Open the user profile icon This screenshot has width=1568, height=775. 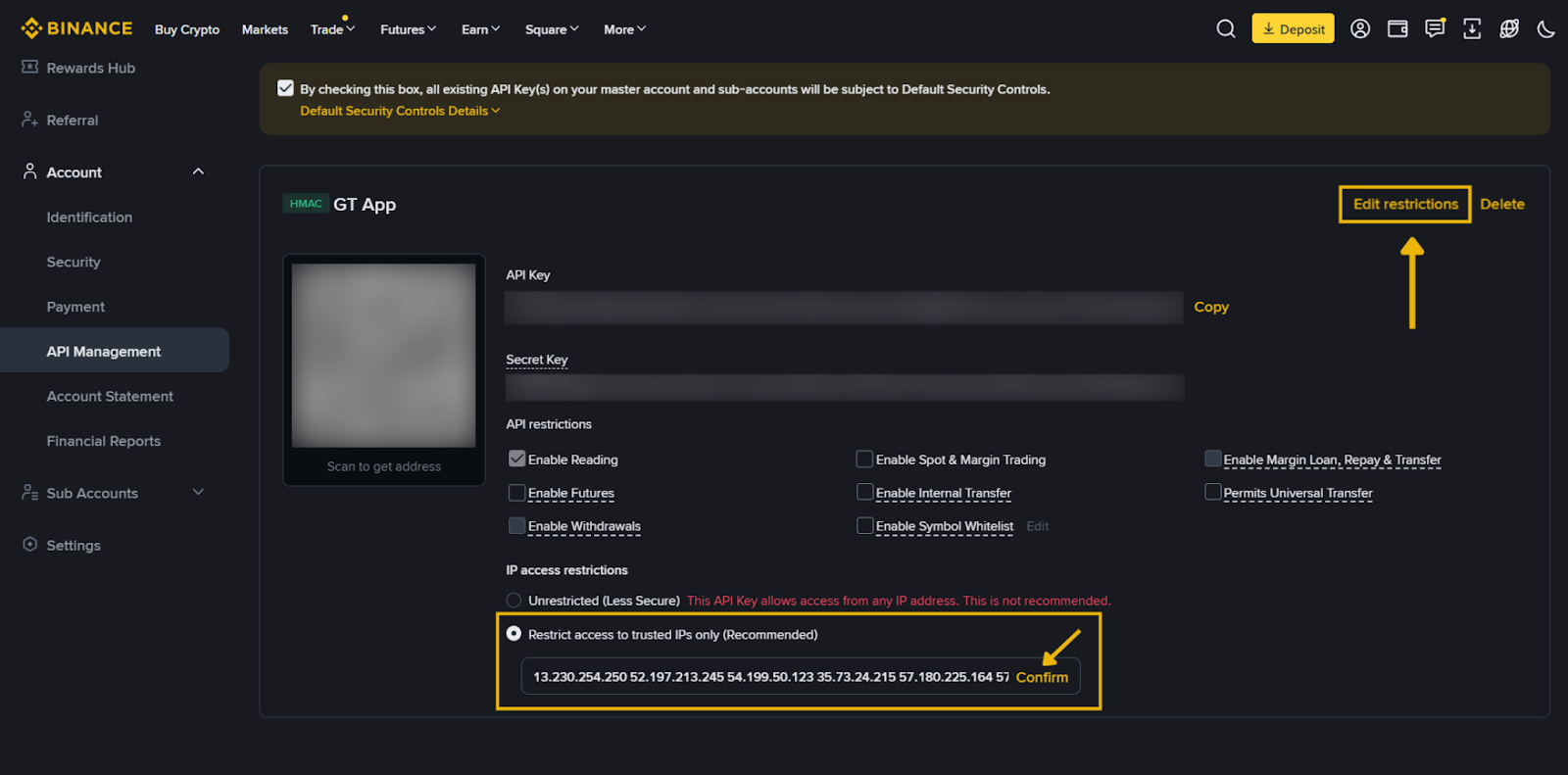[x=1360, y=29]
